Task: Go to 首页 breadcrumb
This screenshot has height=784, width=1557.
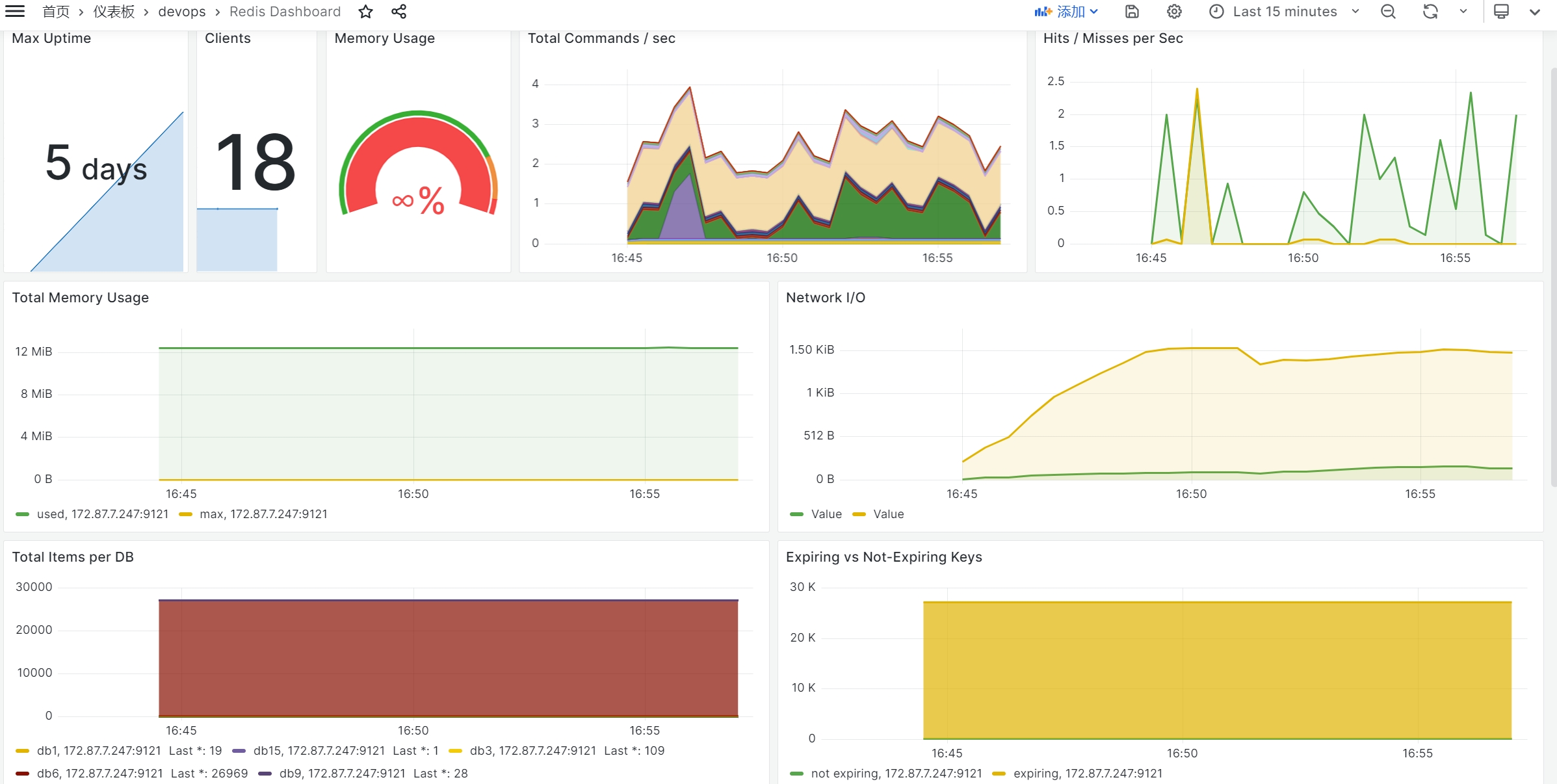Action: tap(56, 12)
